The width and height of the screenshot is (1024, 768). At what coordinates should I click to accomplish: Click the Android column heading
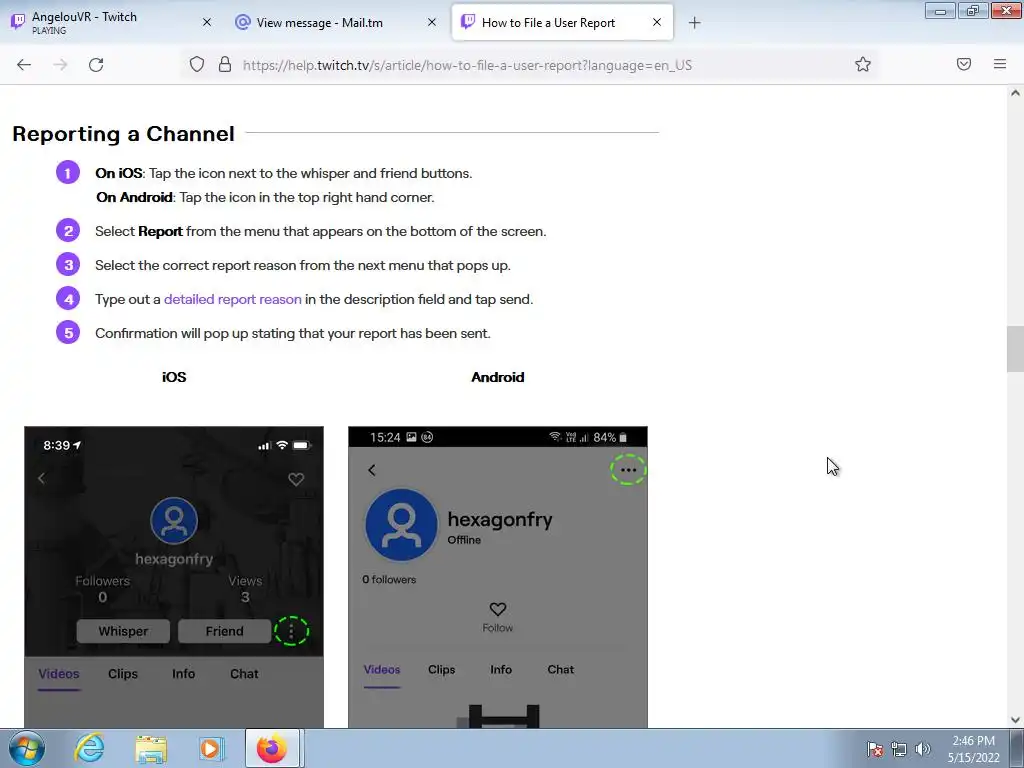point(498,377)
